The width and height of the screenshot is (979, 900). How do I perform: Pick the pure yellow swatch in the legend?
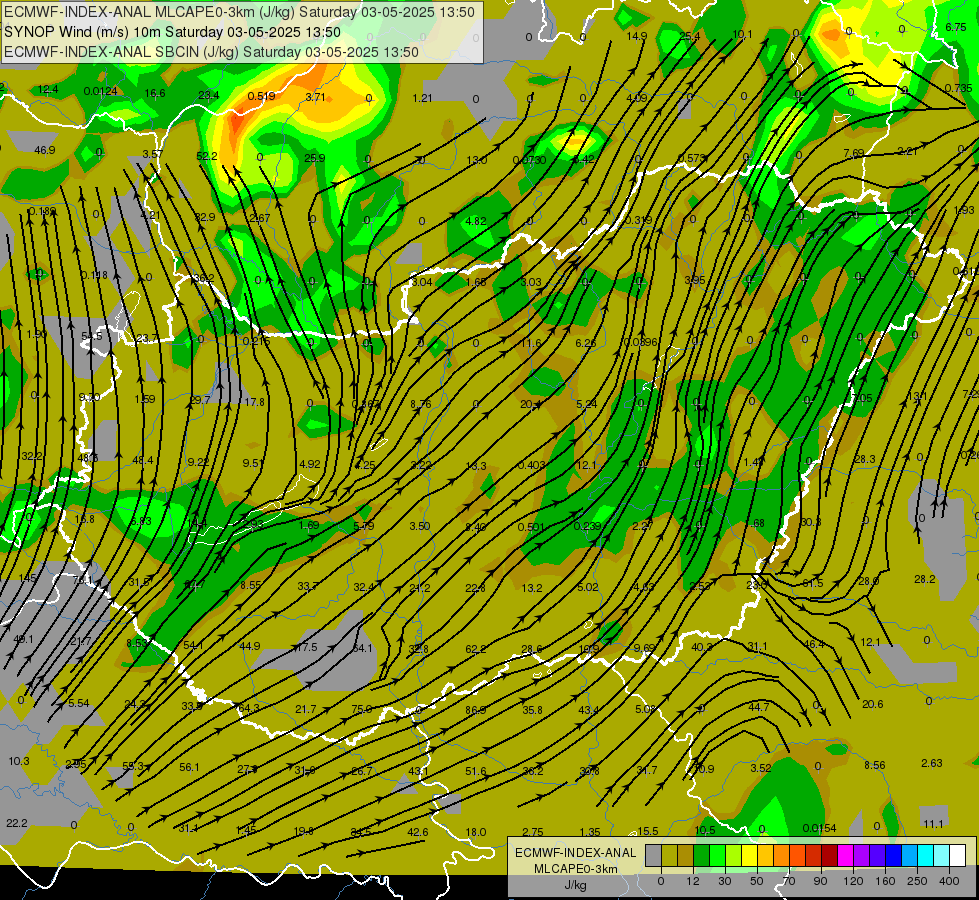(749, 855)
